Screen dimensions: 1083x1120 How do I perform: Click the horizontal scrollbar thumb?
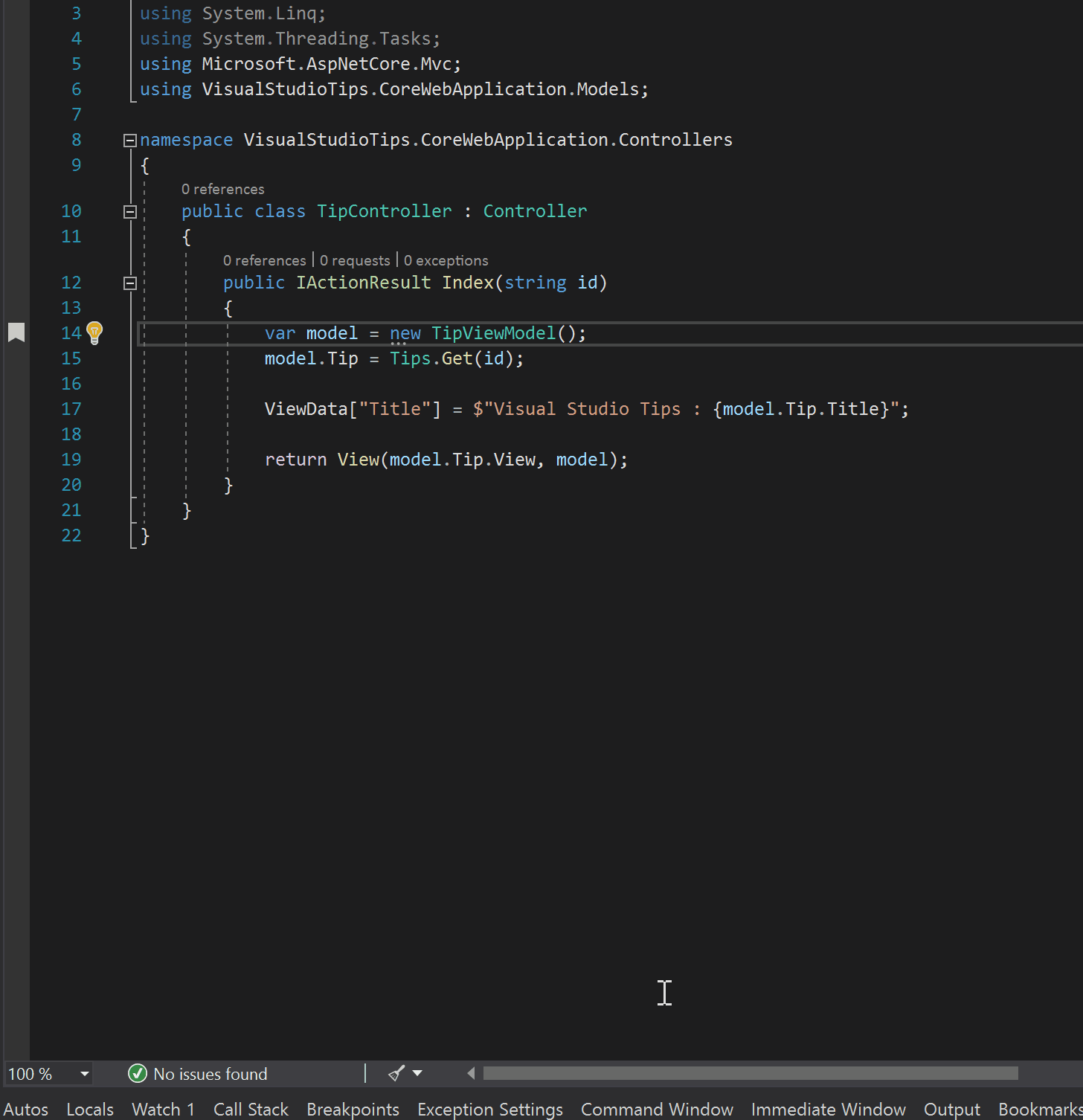click(x=751, y=1073)
